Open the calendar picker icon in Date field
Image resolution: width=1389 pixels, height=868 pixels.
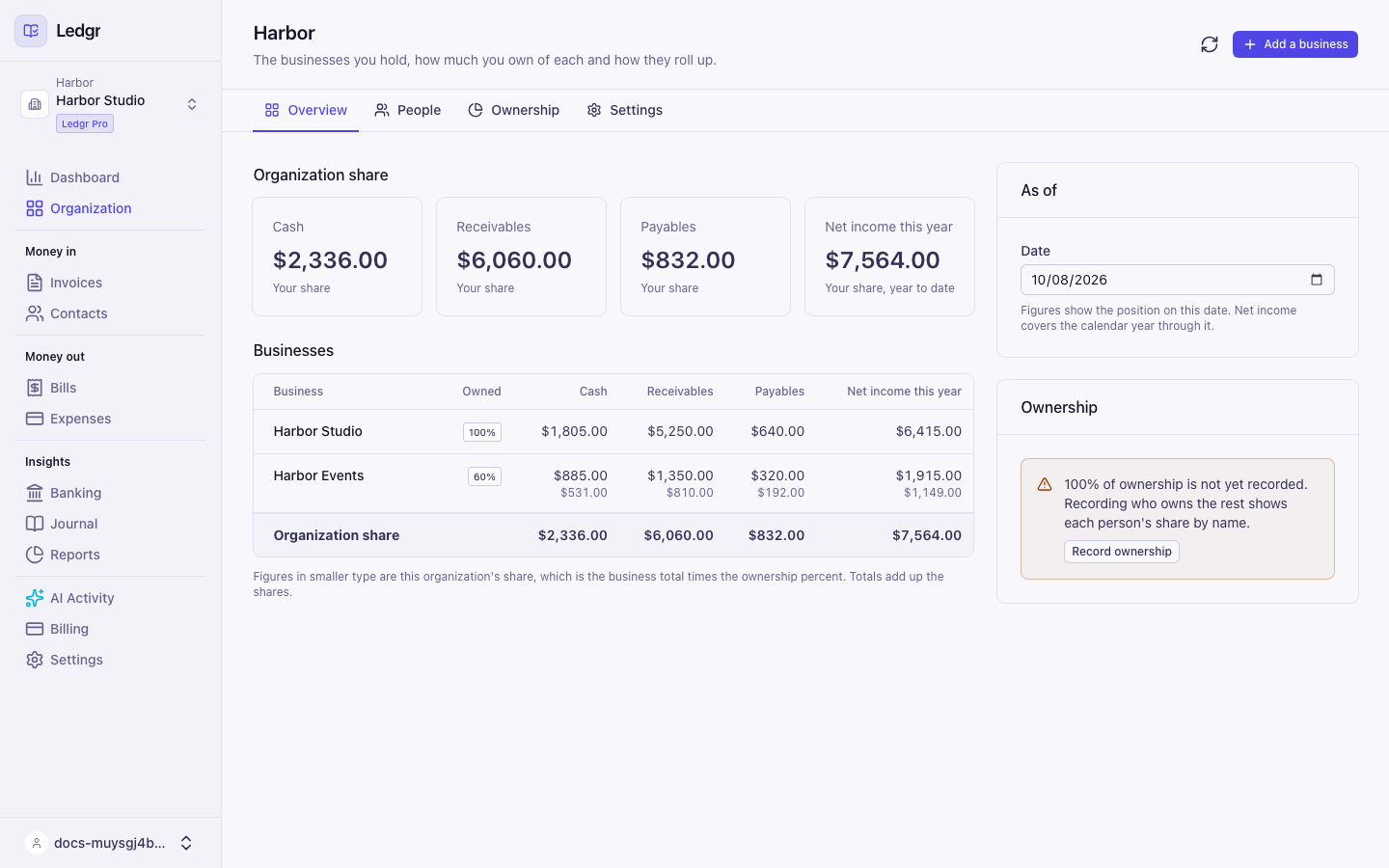pos(1317,280)
